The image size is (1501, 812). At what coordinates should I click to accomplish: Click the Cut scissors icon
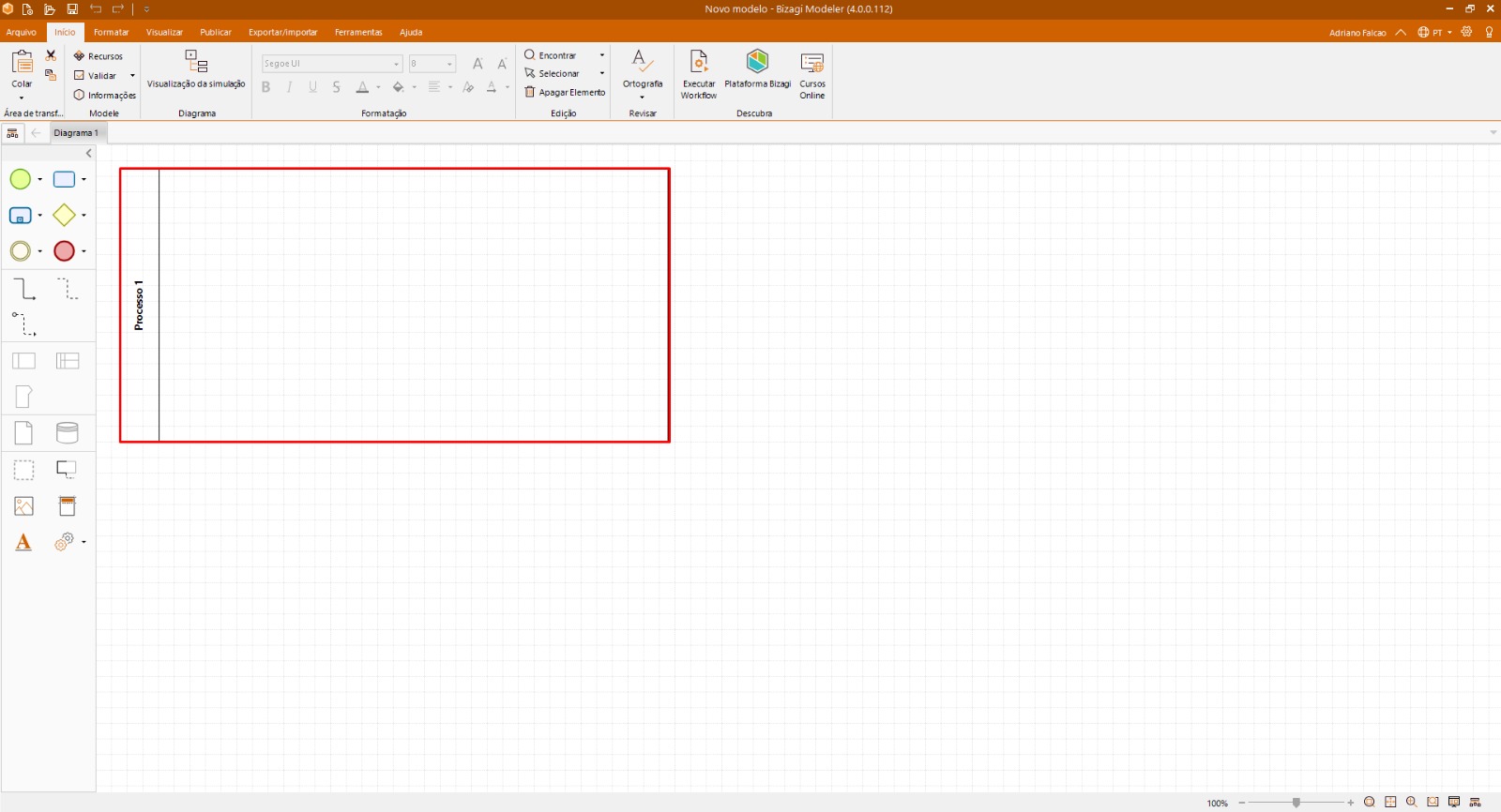[51, 55]
